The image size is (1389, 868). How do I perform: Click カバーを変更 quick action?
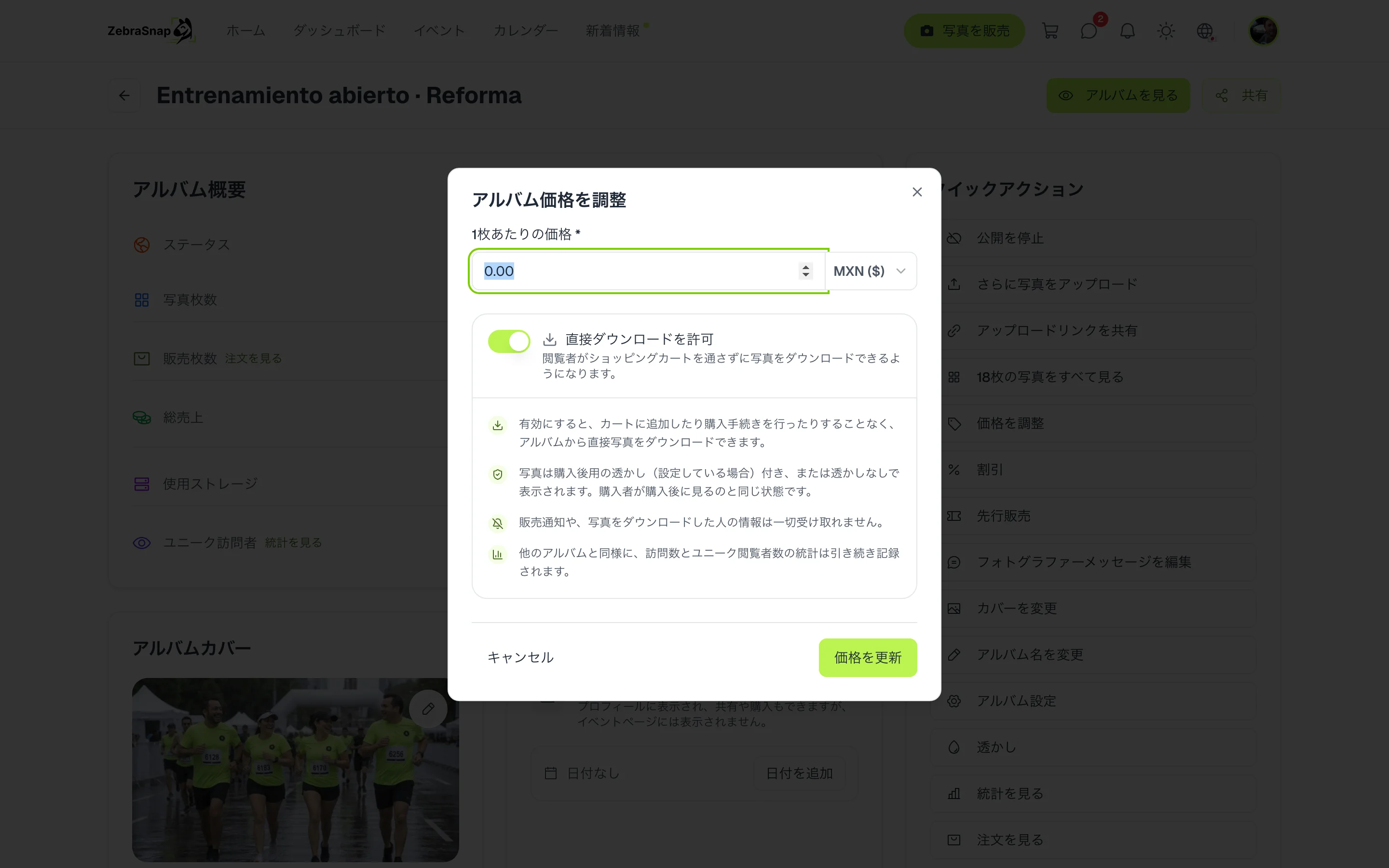[1093, 609]
